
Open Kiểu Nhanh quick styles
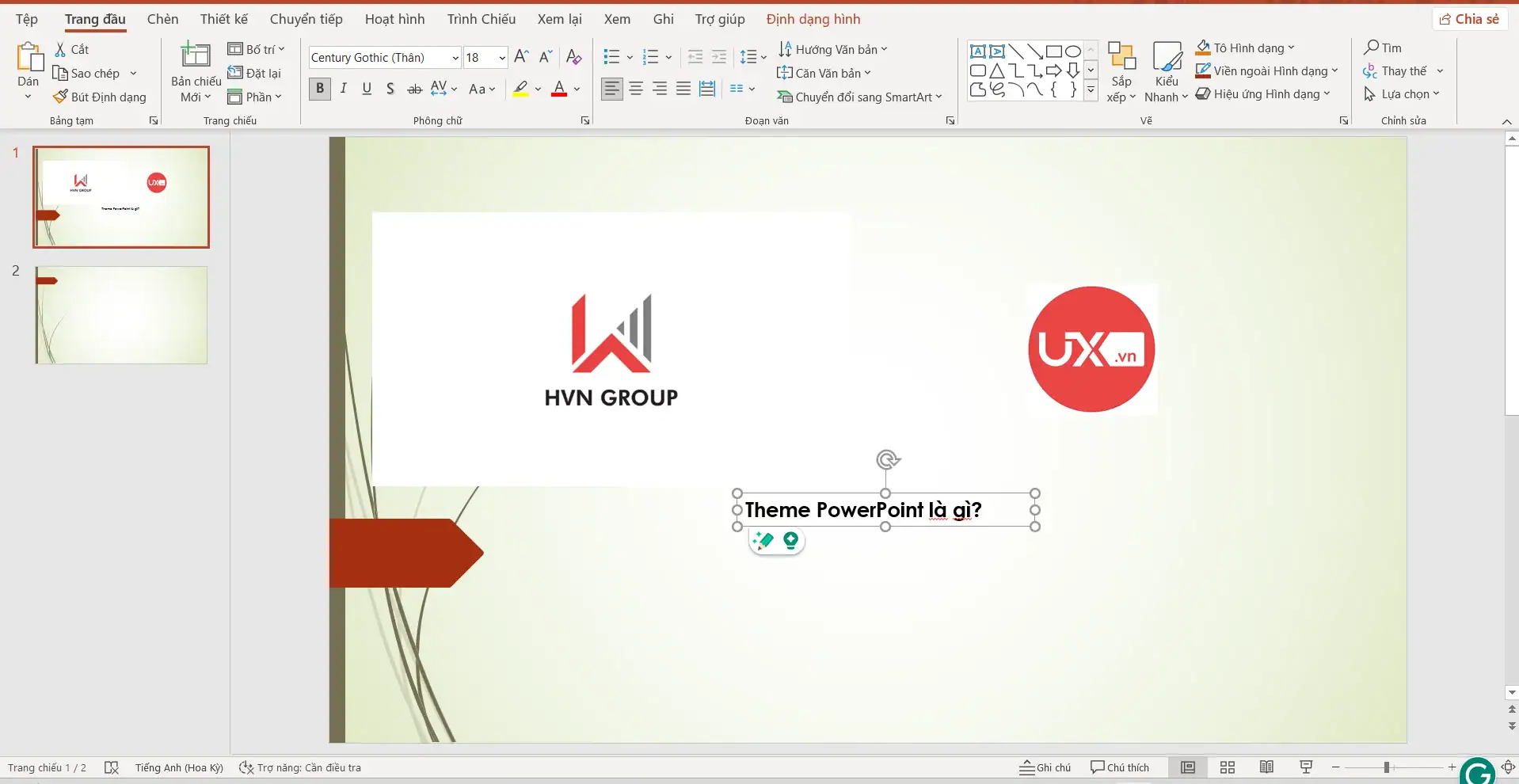(x=1167, y=72)
